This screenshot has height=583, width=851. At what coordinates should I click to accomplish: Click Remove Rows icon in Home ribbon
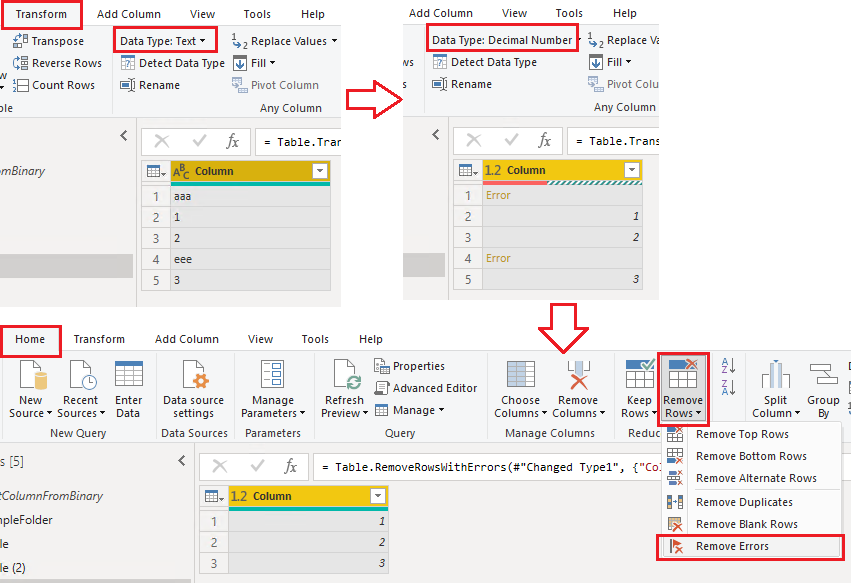(683, 374)
